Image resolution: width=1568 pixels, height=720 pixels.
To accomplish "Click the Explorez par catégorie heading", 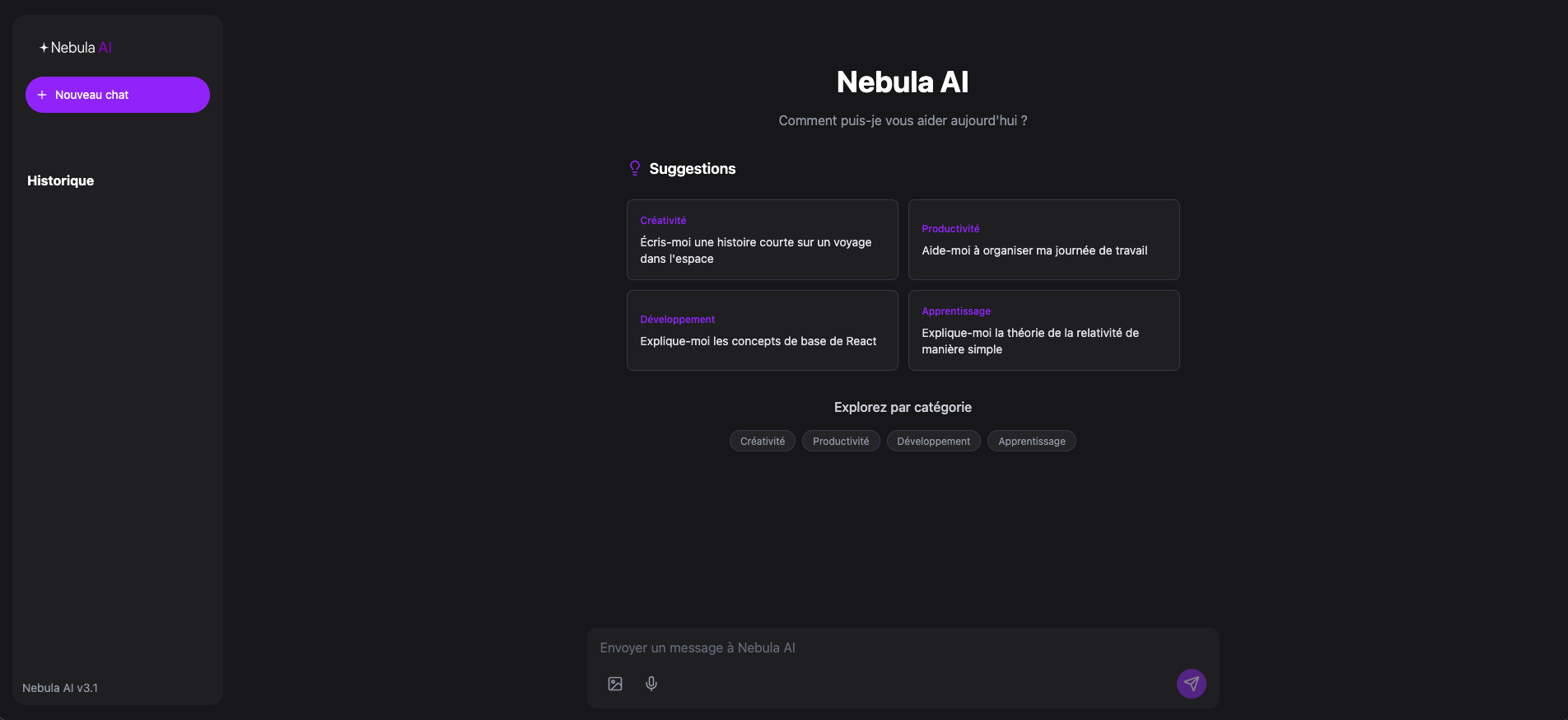I will coord(903,407).
